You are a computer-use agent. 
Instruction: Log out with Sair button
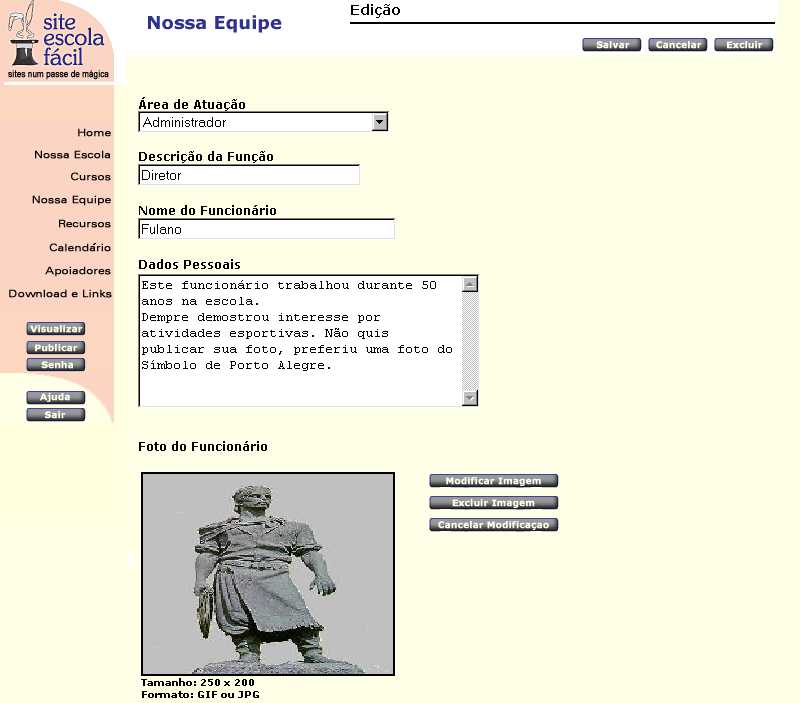(56, 415)
